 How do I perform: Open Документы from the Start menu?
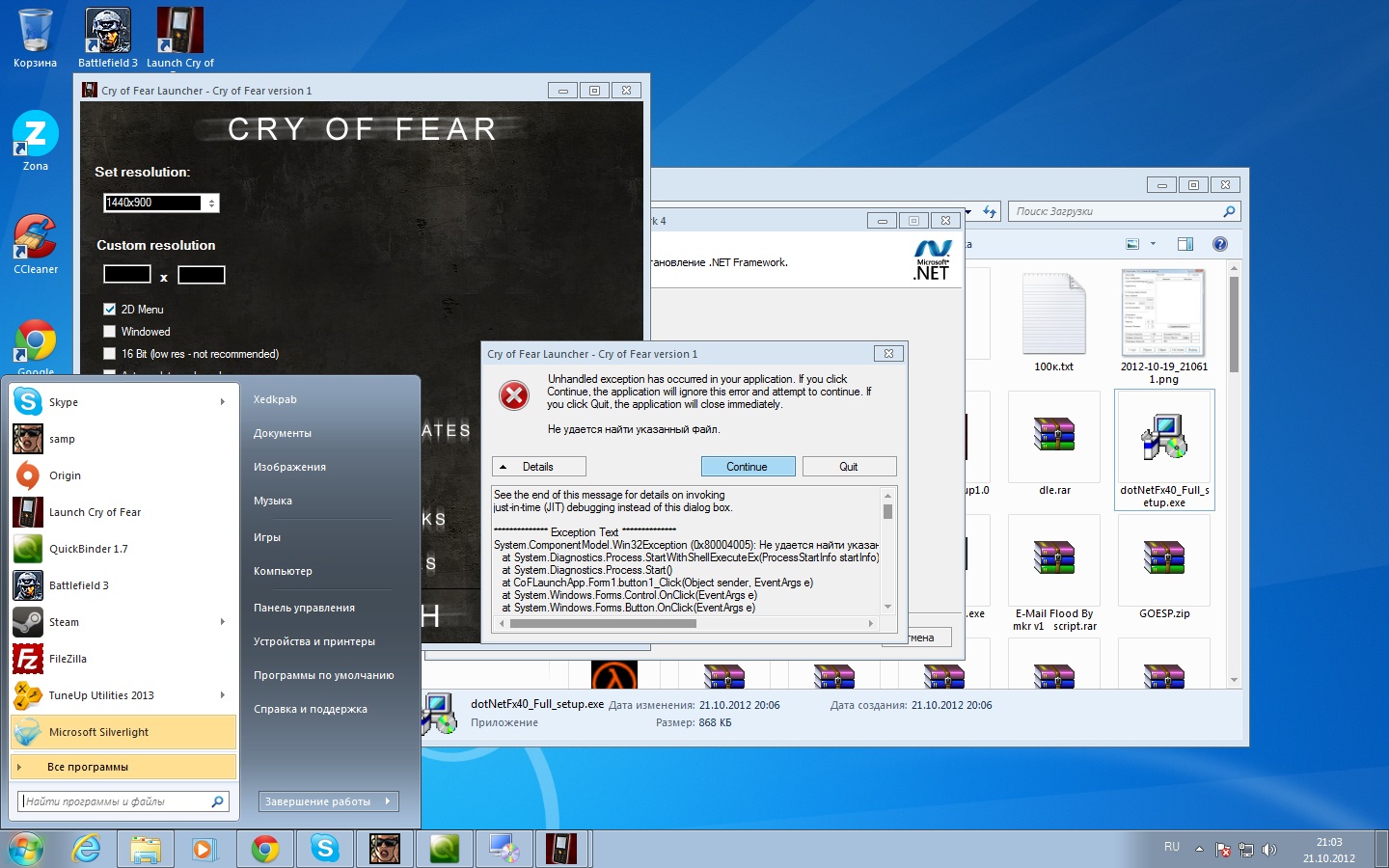[283, 433]
